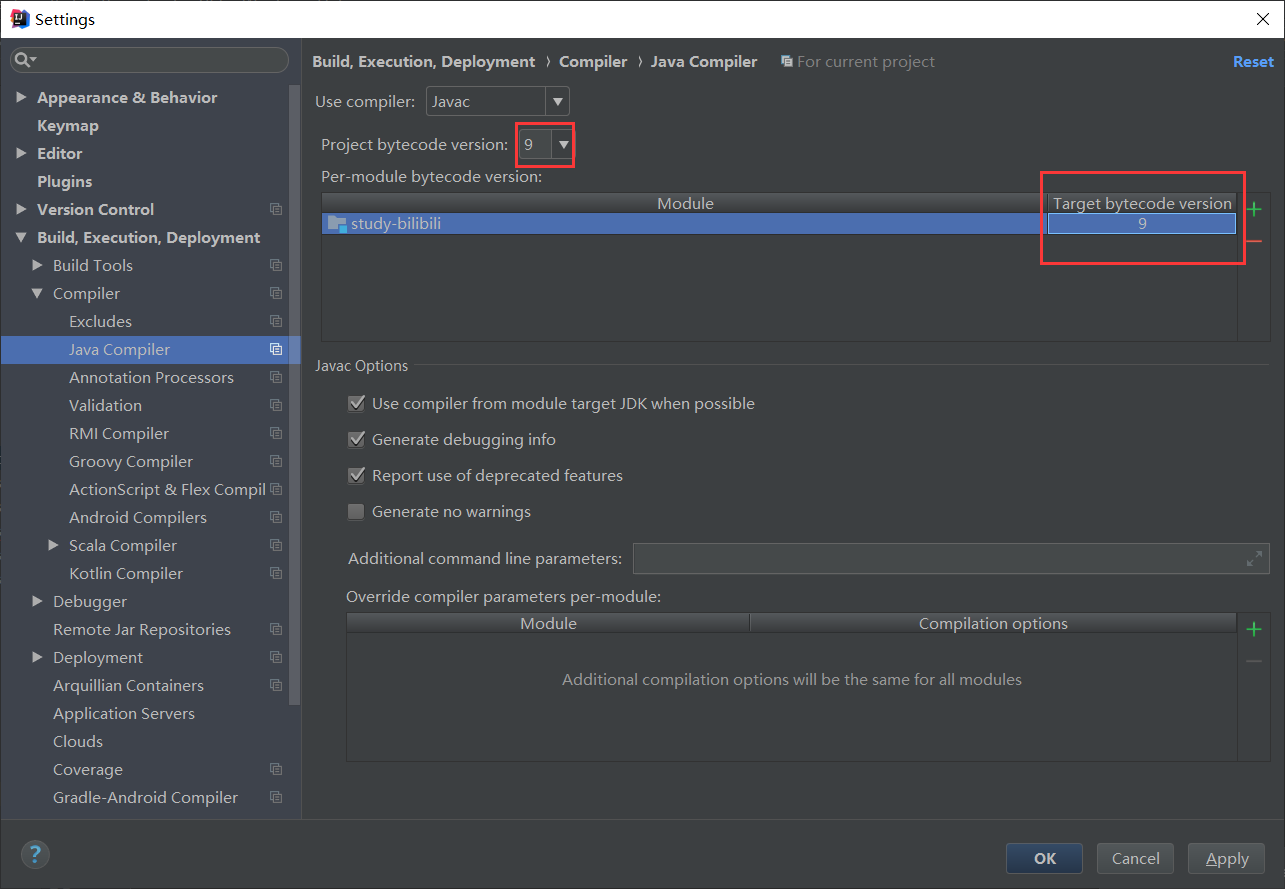1285x889 pixels.
Task: Select ActionScript & Flex Compiler settings
Action: pos(167,489)
